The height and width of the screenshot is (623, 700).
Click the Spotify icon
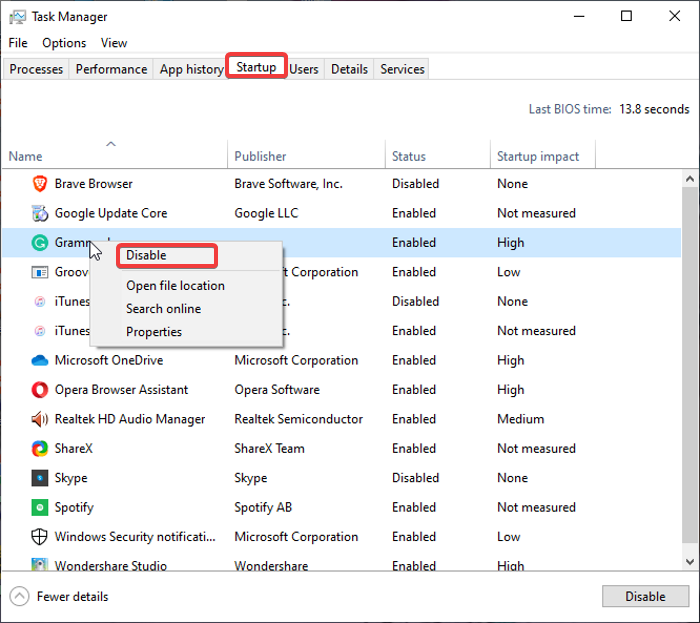pyautogui.click(x=40, y=508)
